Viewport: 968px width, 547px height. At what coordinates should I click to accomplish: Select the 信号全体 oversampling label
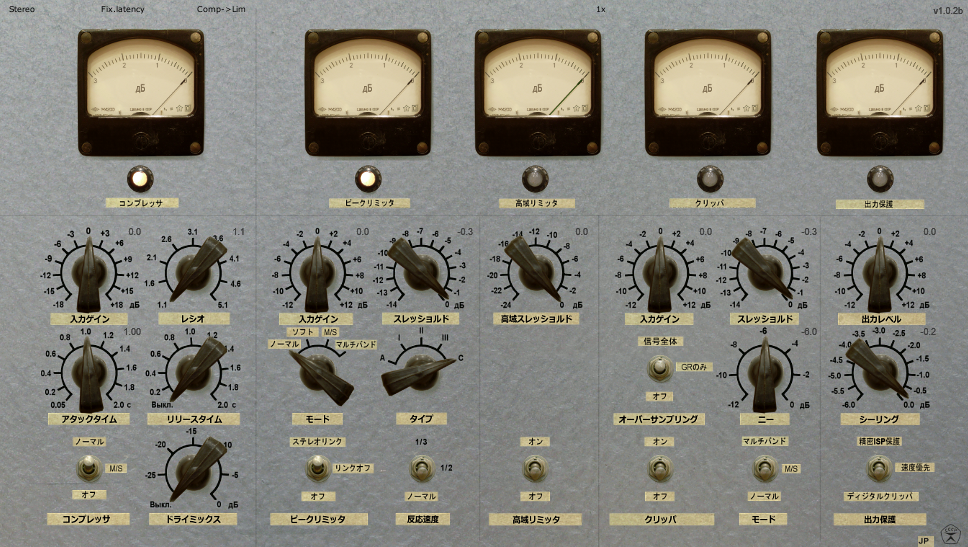(x=660, y=341)
